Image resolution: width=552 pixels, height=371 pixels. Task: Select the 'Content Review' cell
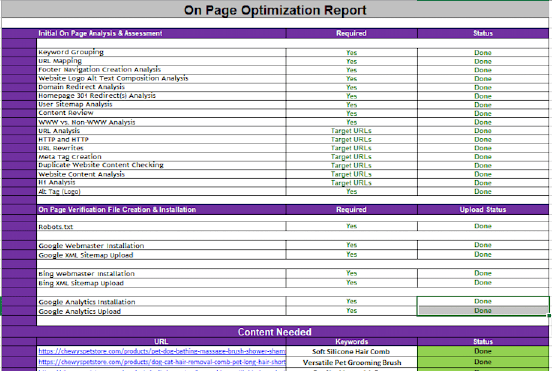[162, 113]
